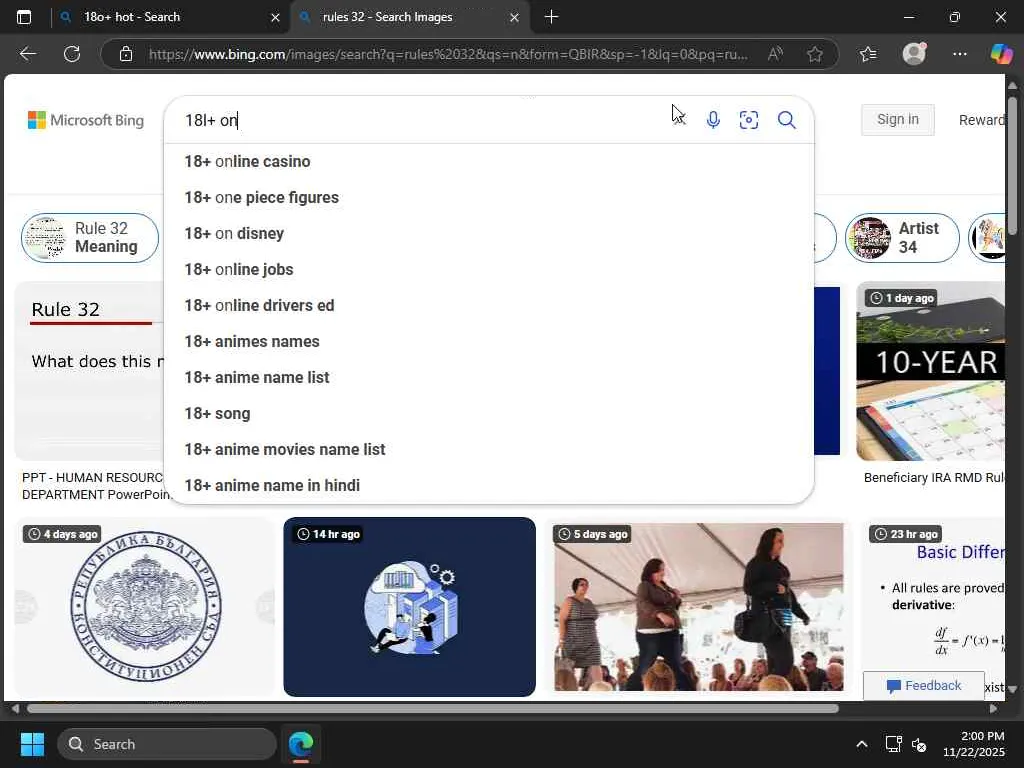
Task: Click the Feedback button
Action: pyautogui.click(x=923, y=686)
